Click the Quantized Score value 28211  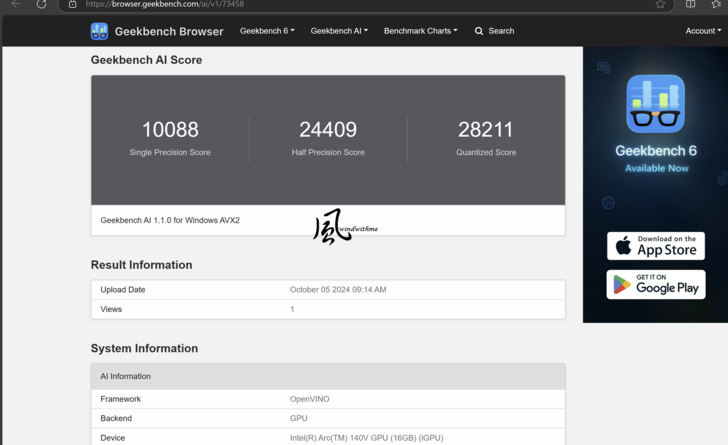pos(486,129)
